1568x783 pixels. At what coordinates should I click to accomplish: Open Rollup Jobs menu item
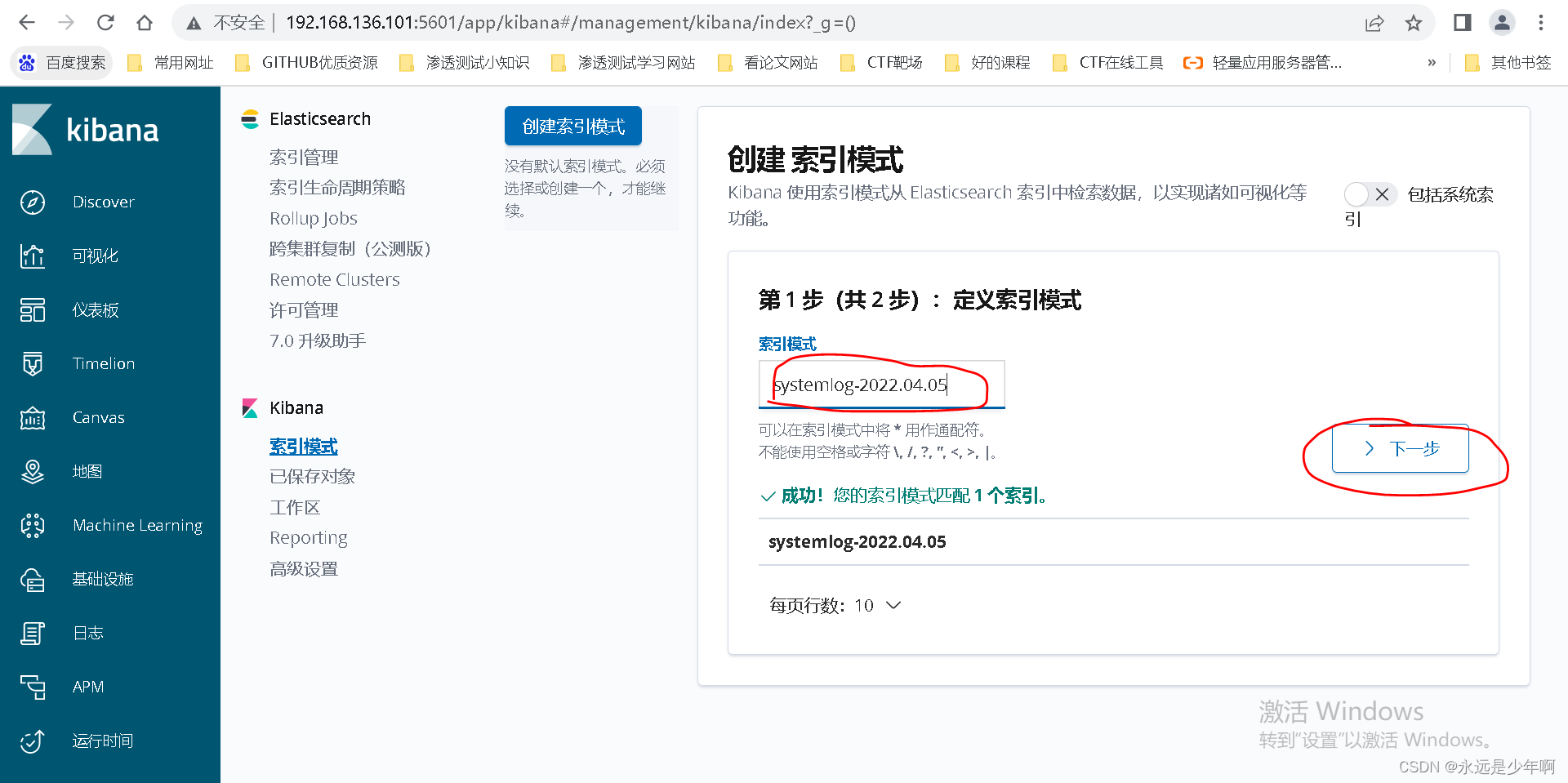[314, 218]
